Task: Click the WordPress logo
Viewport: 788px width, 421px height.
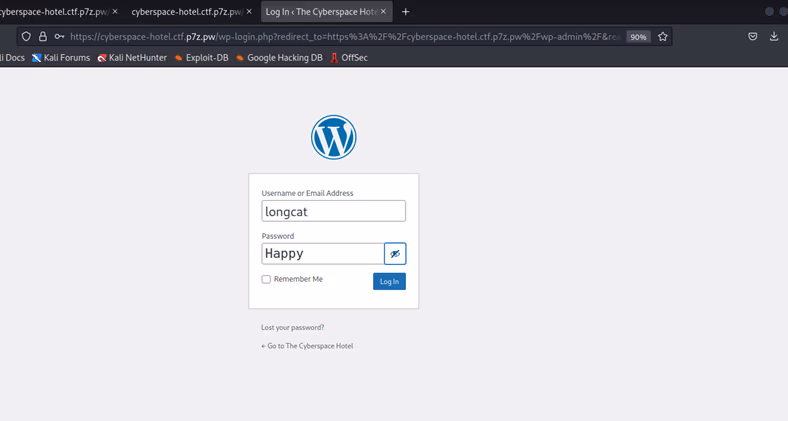Action: 334,137
